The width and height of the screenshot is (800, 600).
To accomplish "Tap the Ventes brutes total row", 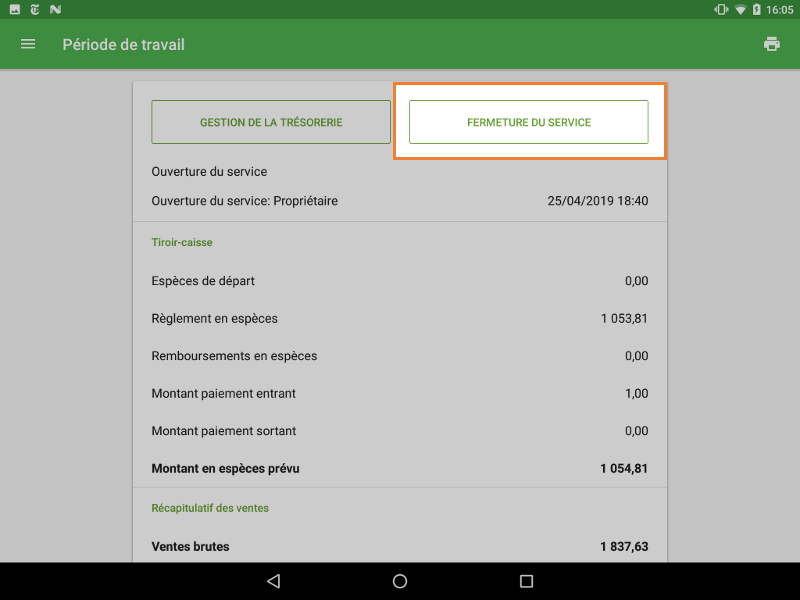I will coord(400,546).
